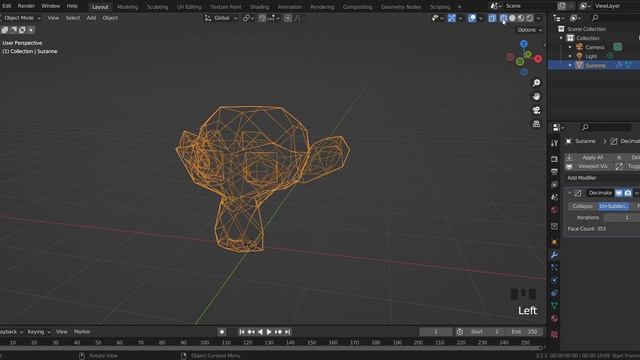Open overlays options dropdown arrow
The width and height of the screenshot is (640, 360).
coord(480,18)
